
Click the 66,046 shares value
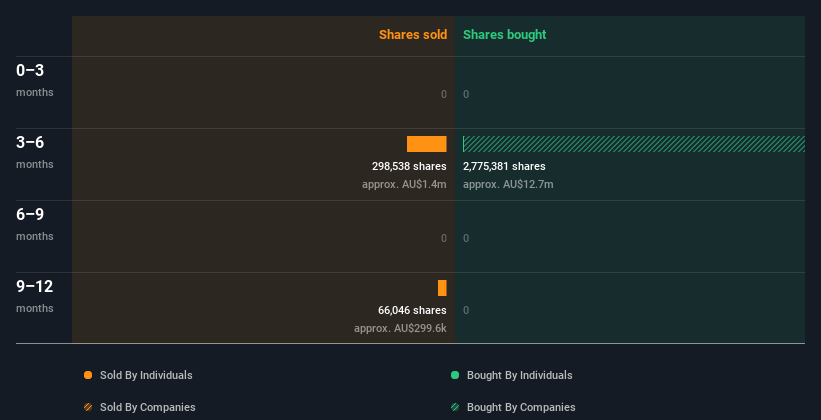[x=412, y=311]
